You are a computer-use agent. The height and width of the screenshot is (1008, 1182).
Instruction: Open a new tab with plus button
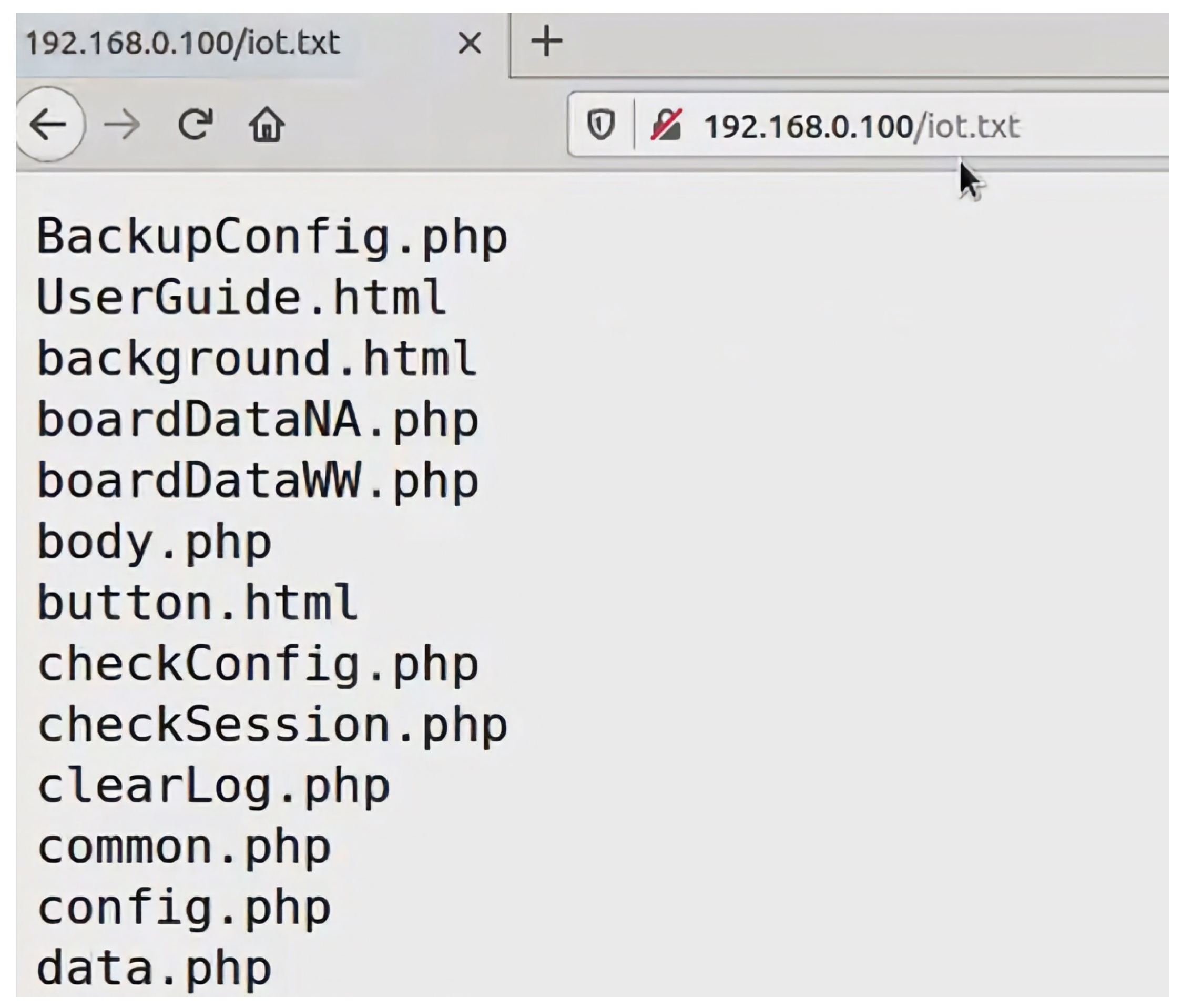click(x=546, y=42)
